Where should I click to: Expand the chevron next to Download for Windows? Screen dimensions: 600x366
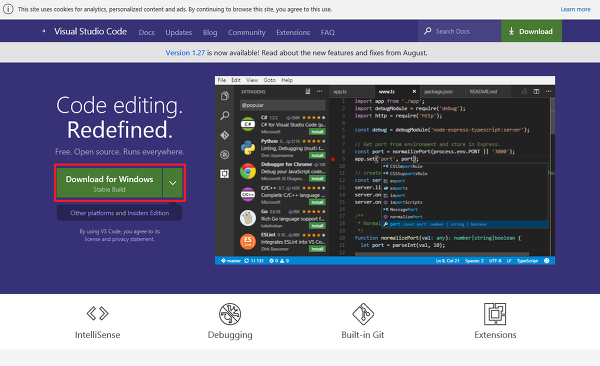point(173,183)
